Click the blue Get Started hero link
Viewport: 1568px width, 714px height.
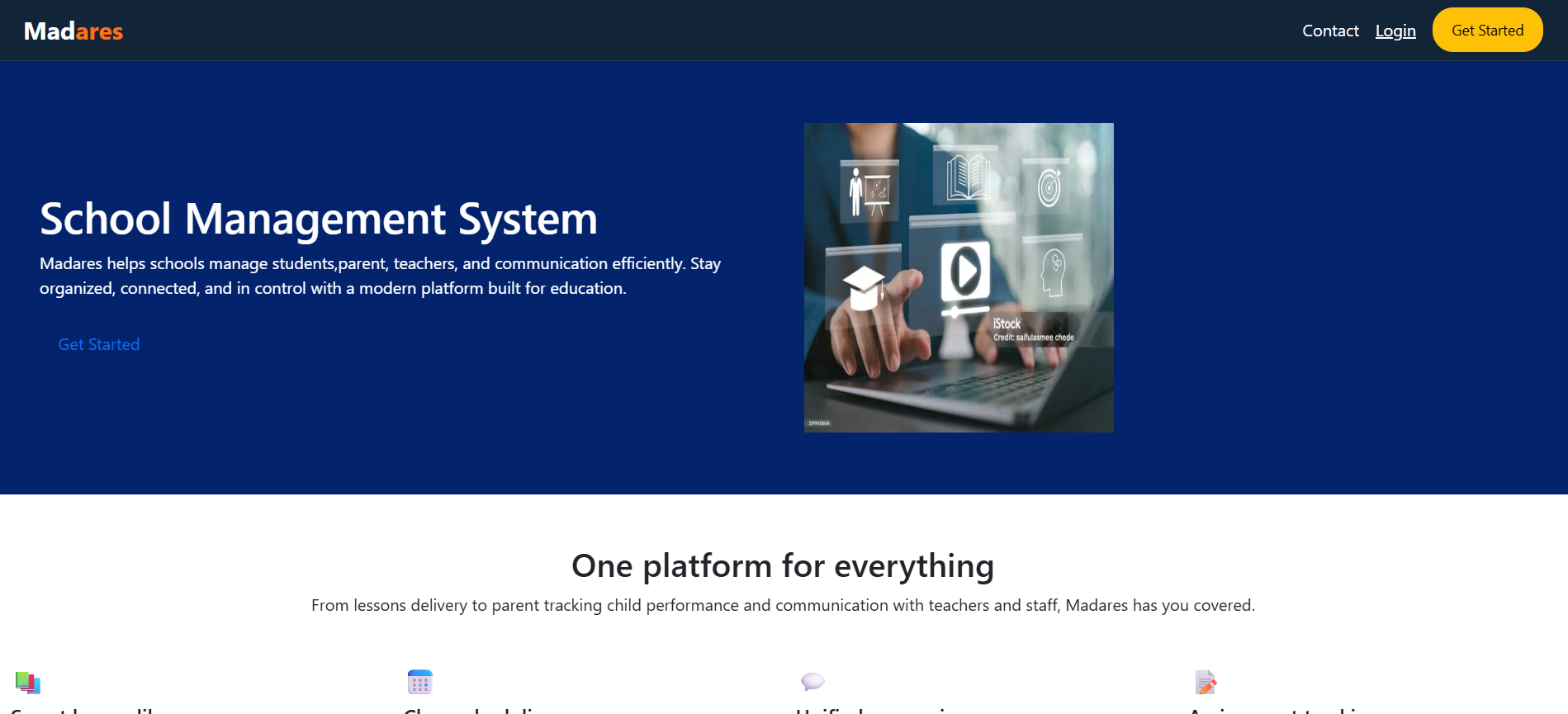(99, 344)
